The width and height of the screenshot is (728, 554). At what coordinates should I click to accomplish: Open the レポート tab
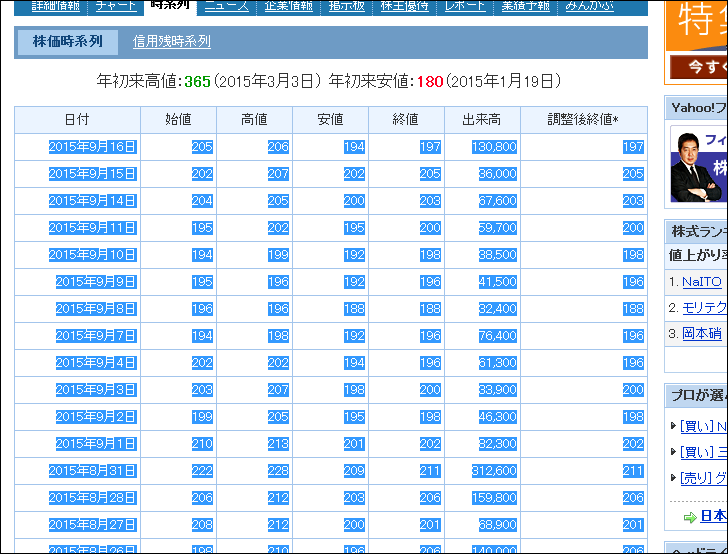pyautogui.click(x=465, y=6)
